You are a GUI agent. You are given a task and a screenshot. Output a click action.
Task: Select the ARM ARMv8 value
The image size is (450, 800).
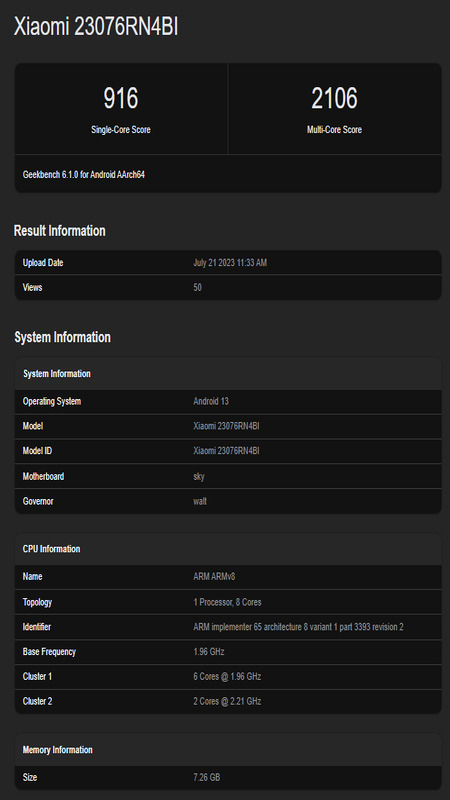tap(214, 577)
